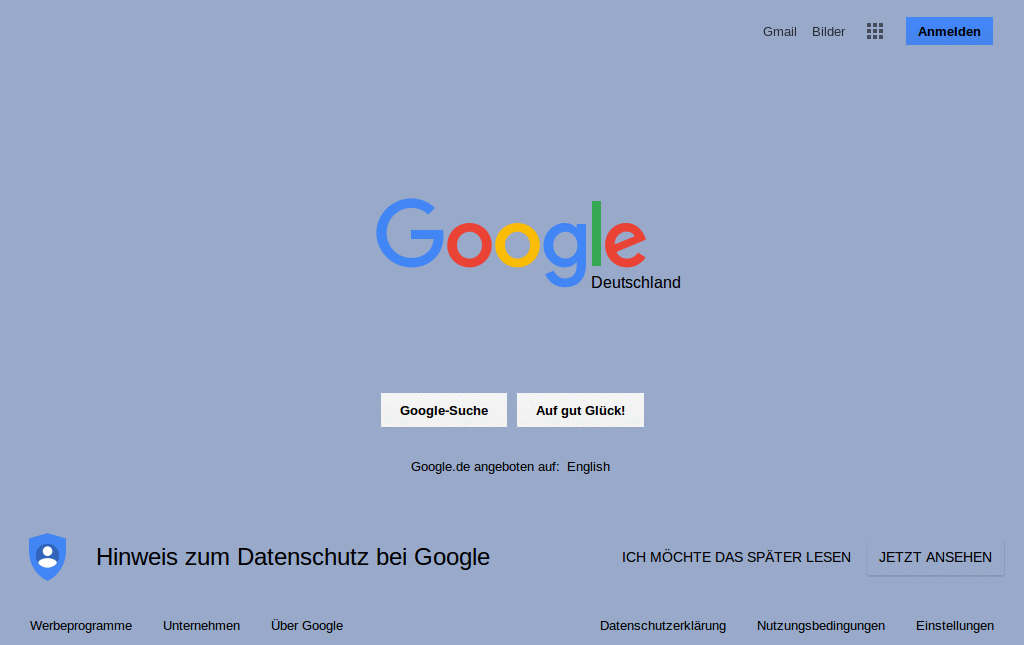The width and height of the screenshot is (1024, 645).
Task: Open Bilder image search link
Action: pos(828,31)
